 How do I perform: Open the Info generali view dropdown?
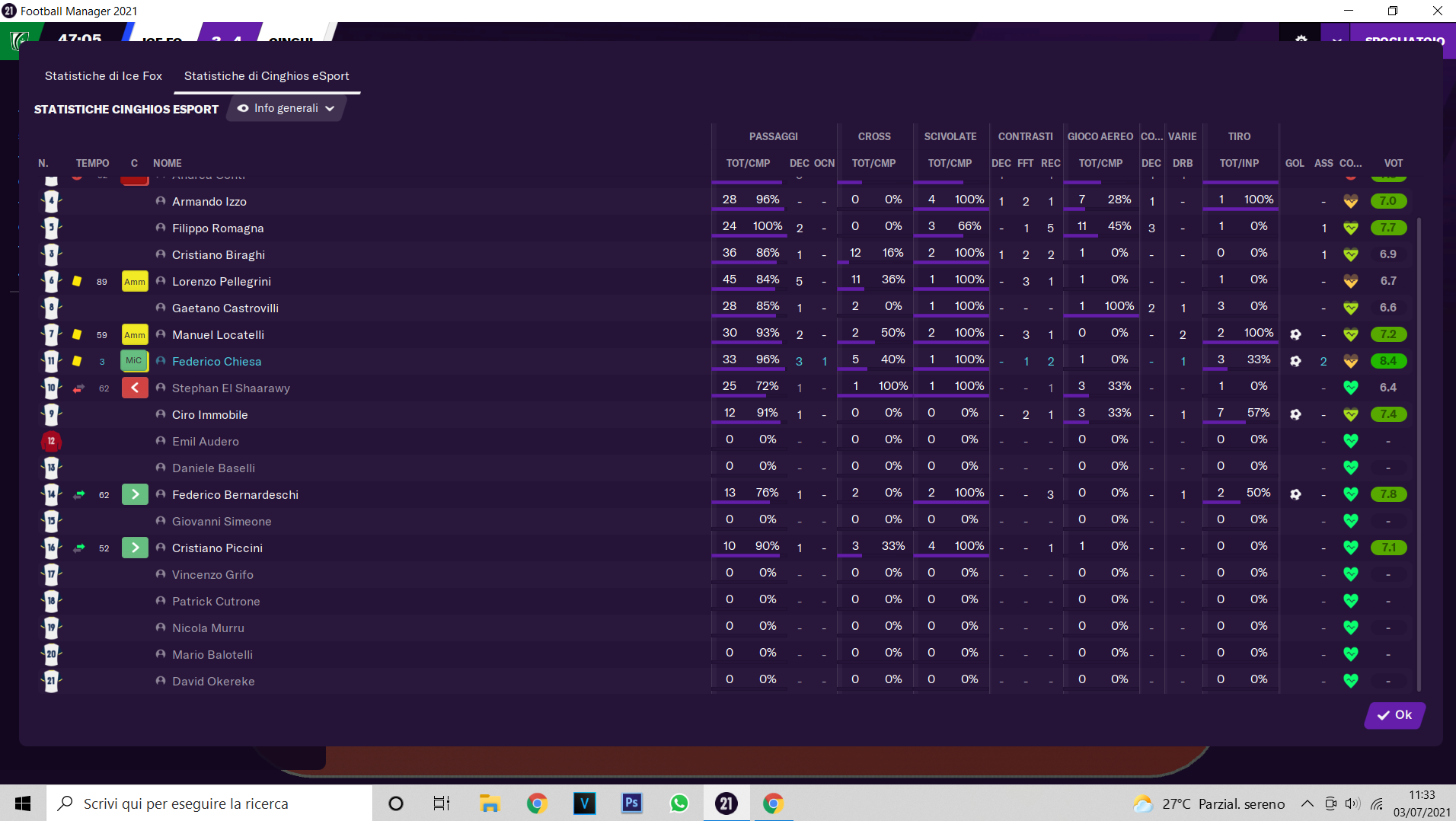[286, 108]
